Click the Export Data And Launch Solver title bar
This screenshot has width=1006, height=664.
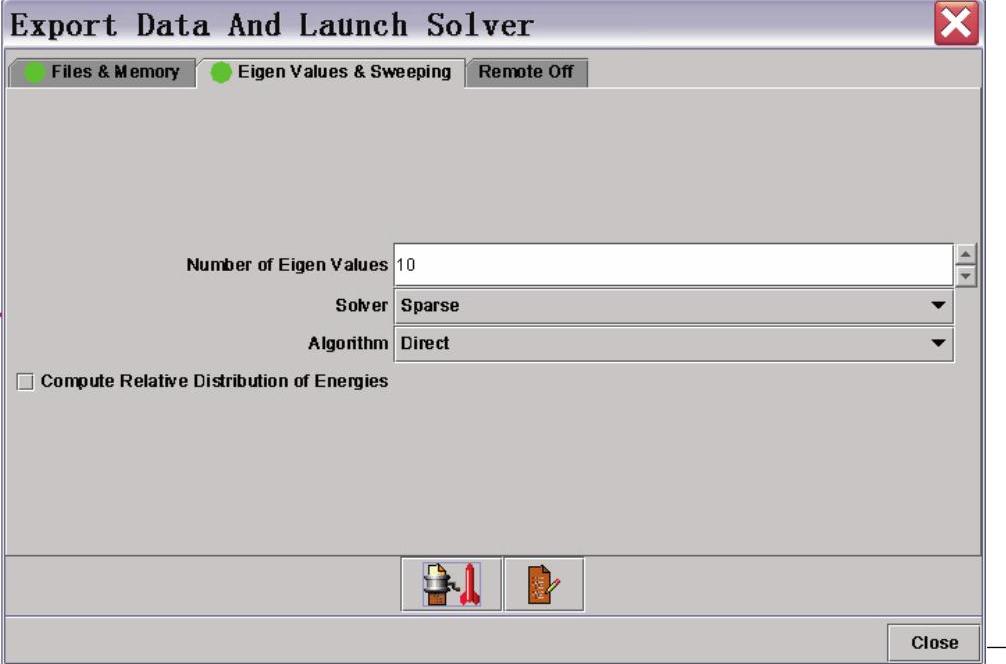pos(450,25)
